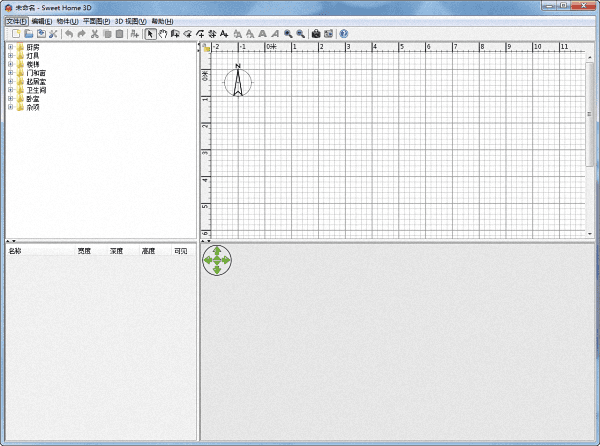Open the 3D 视图(V) menu
The image size is (600, 446).
130,20
